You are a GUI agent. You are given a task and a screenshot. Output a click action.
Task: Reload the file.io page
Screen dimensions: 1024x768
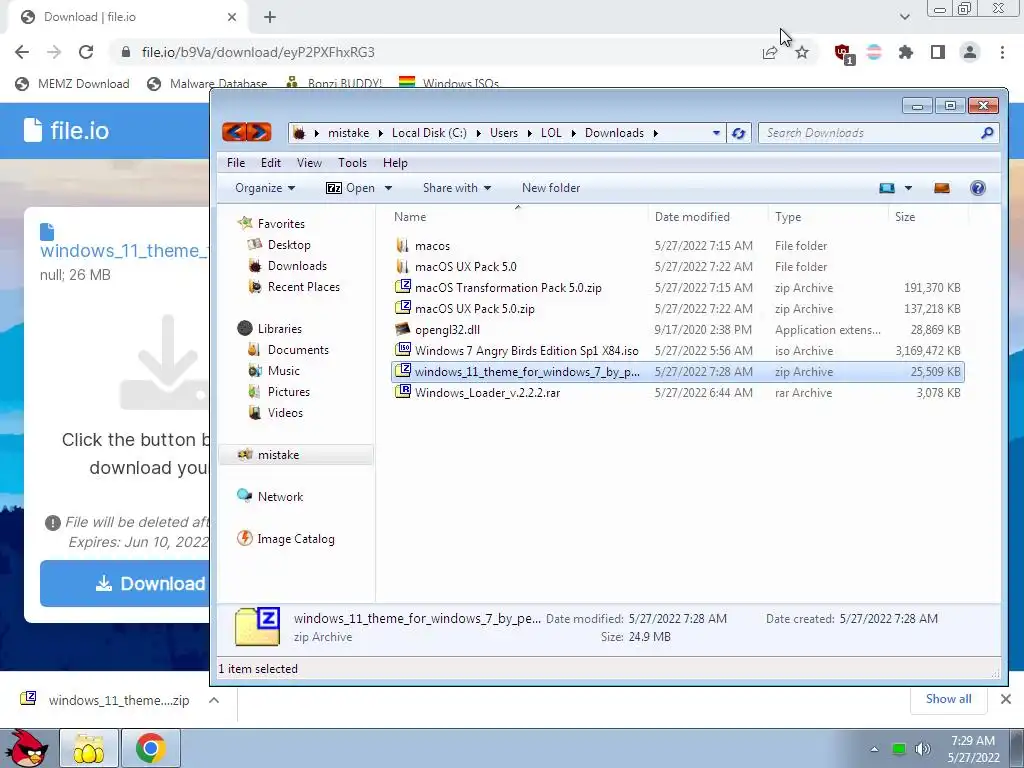click(x=86, y=52)
